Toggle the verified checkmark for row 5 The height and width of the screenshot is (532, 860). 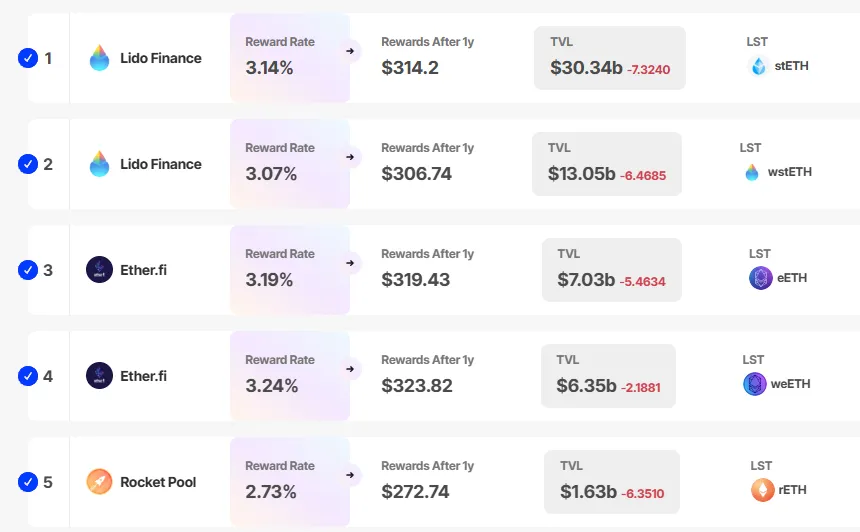pyautogui.click(x=28, y=482)
